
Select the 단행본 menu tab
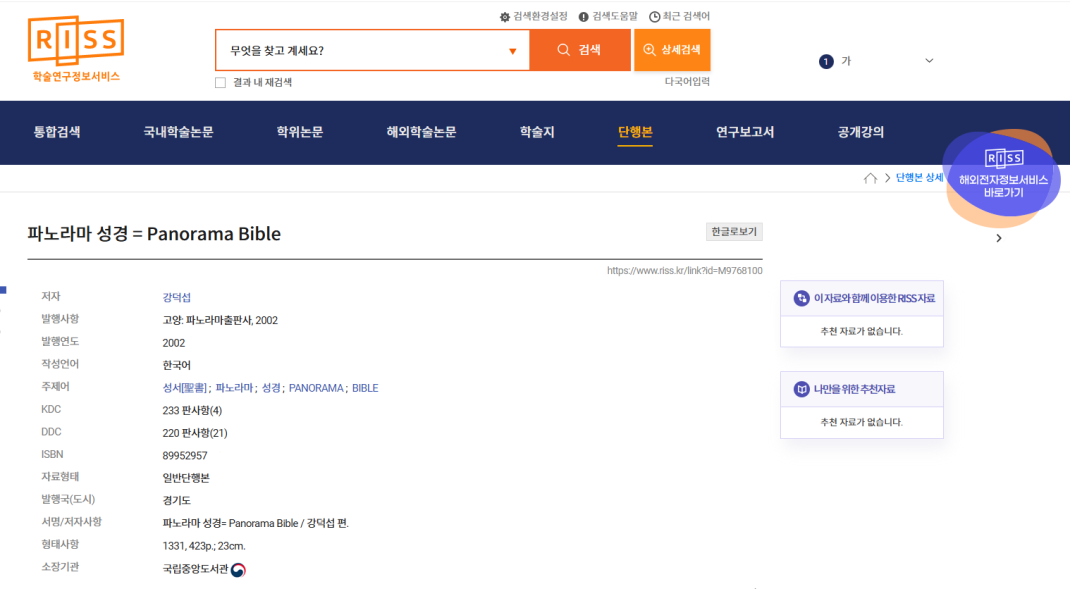(x=635, y=132)
